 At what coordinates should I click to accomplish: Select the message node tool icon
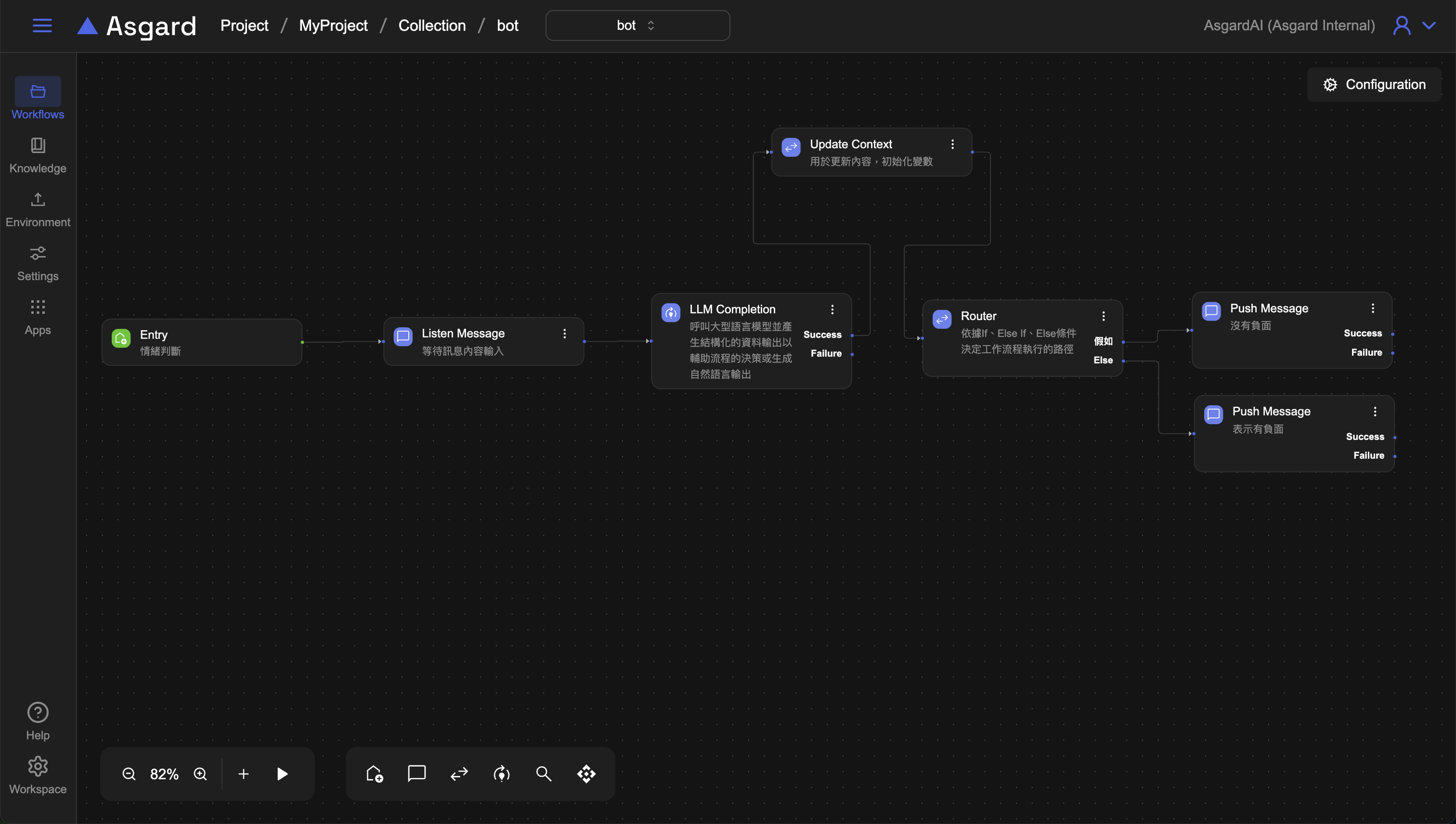tap(416, 773)
